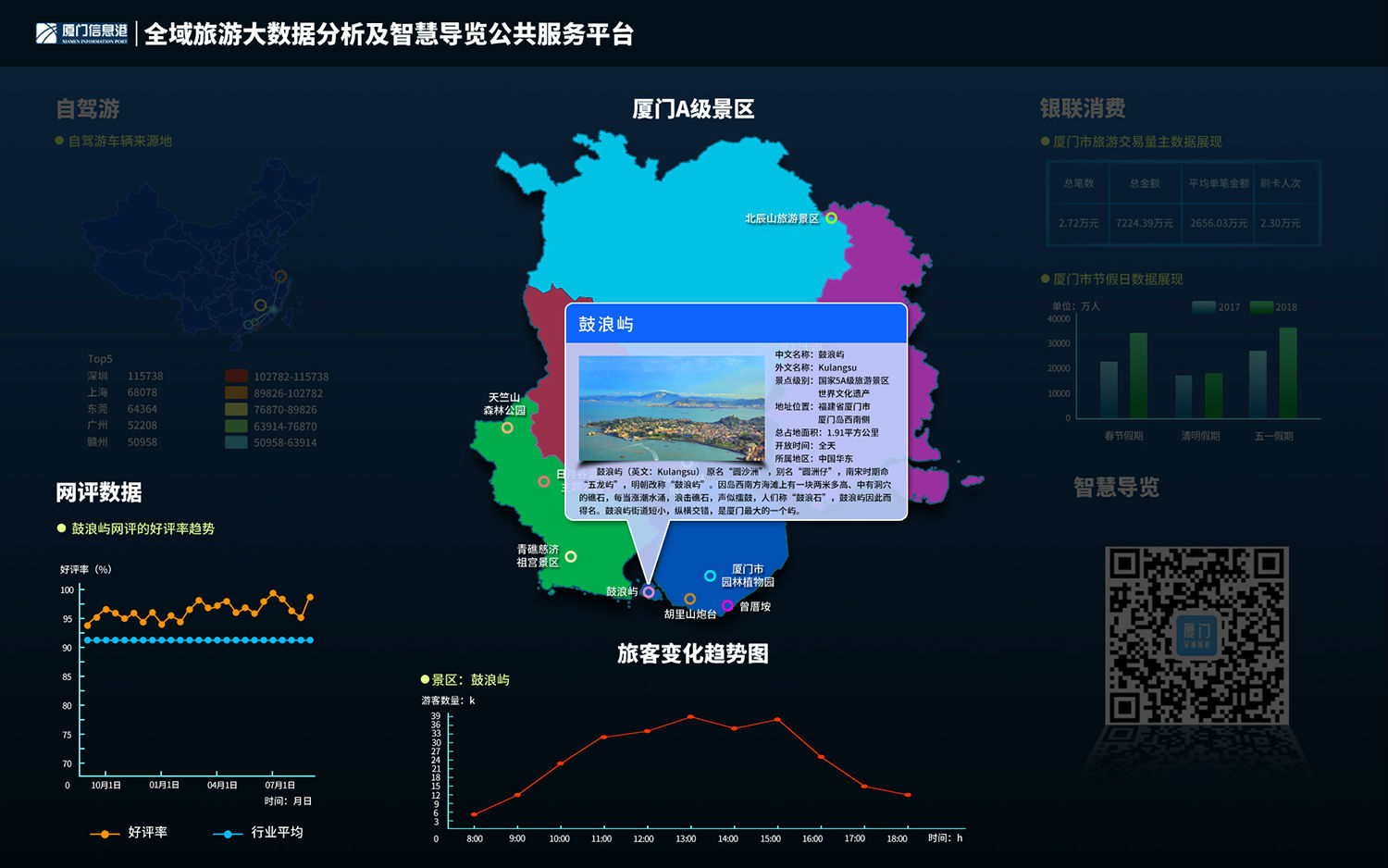Screen dimensions: 1388x868
Task: Click the 鼓浪屿 popup title bar
Action: coord(736,324)
